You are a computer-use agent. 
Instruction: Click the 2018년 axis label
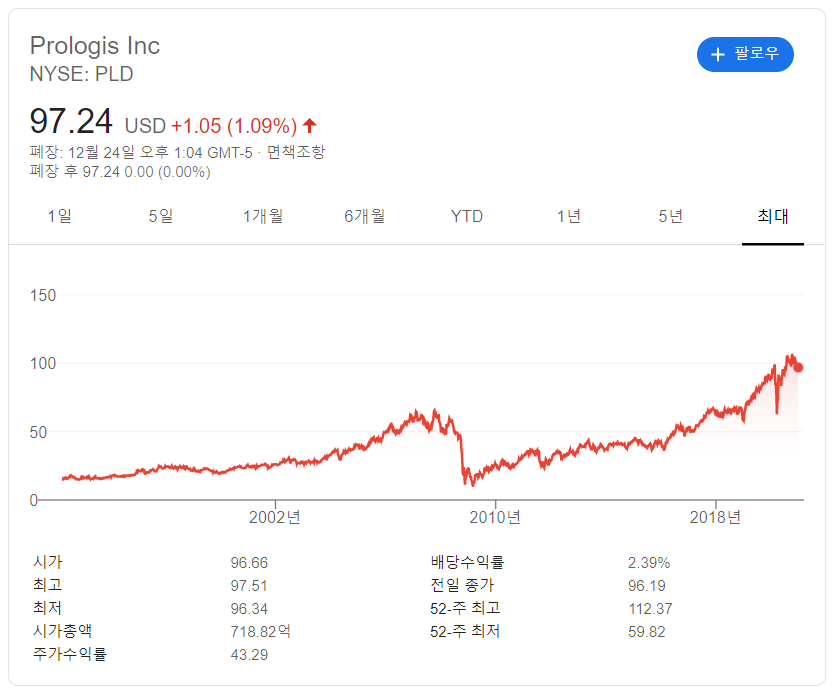pos(715,517)
